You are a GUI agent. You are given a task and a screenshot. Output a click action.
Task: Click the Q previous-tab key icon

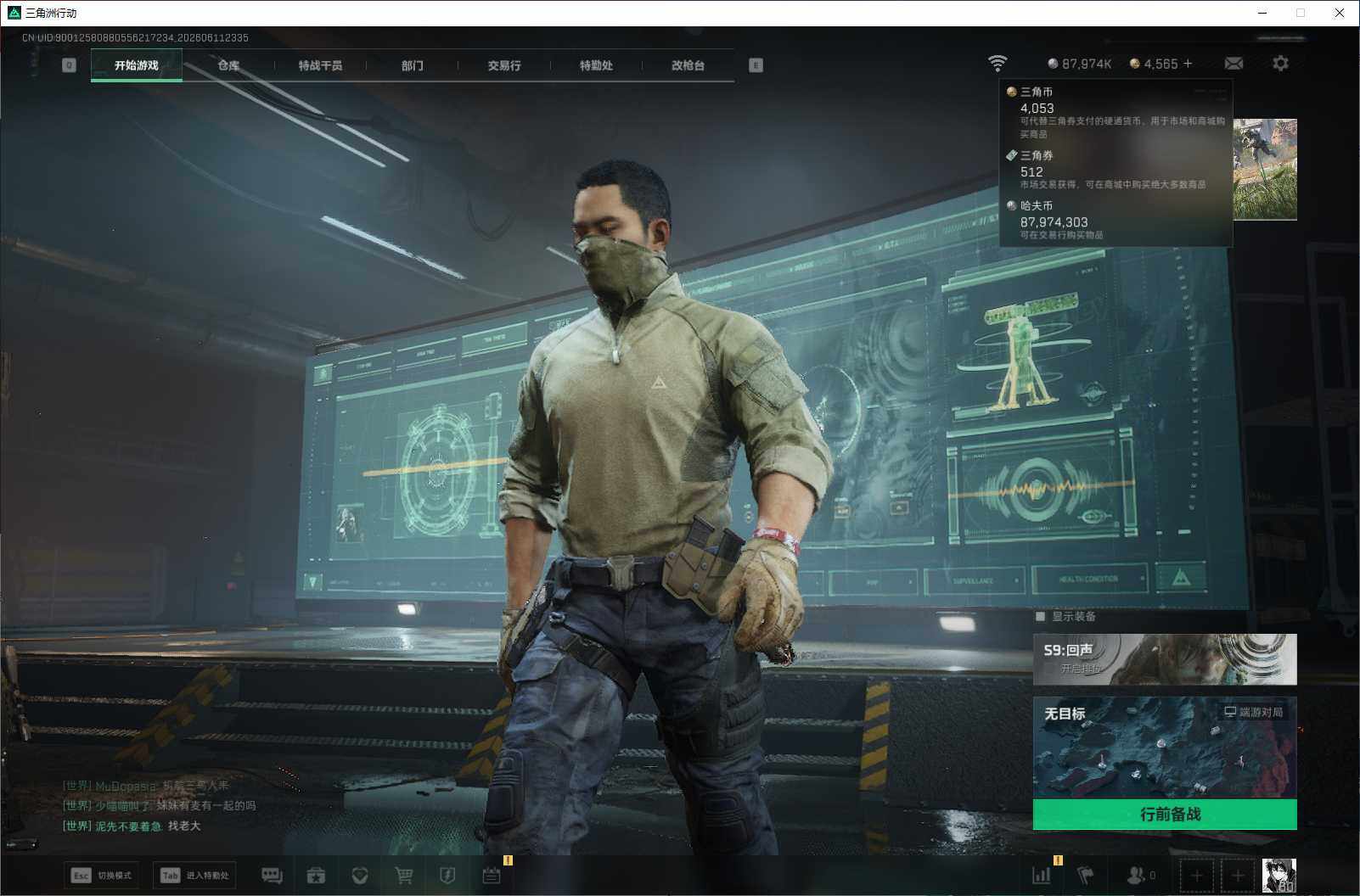[70, 65]
